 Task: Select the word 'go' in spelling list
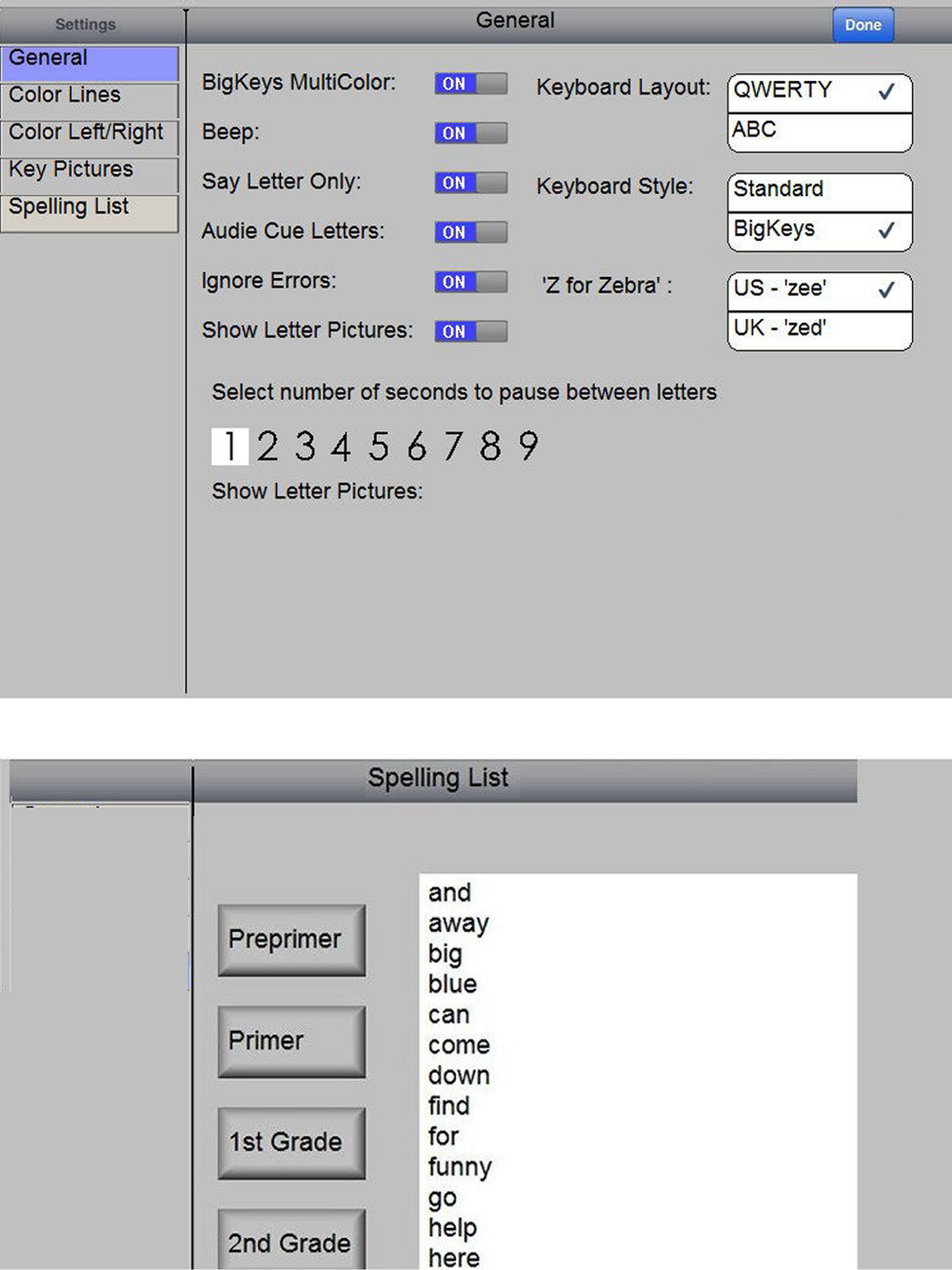442,1198
